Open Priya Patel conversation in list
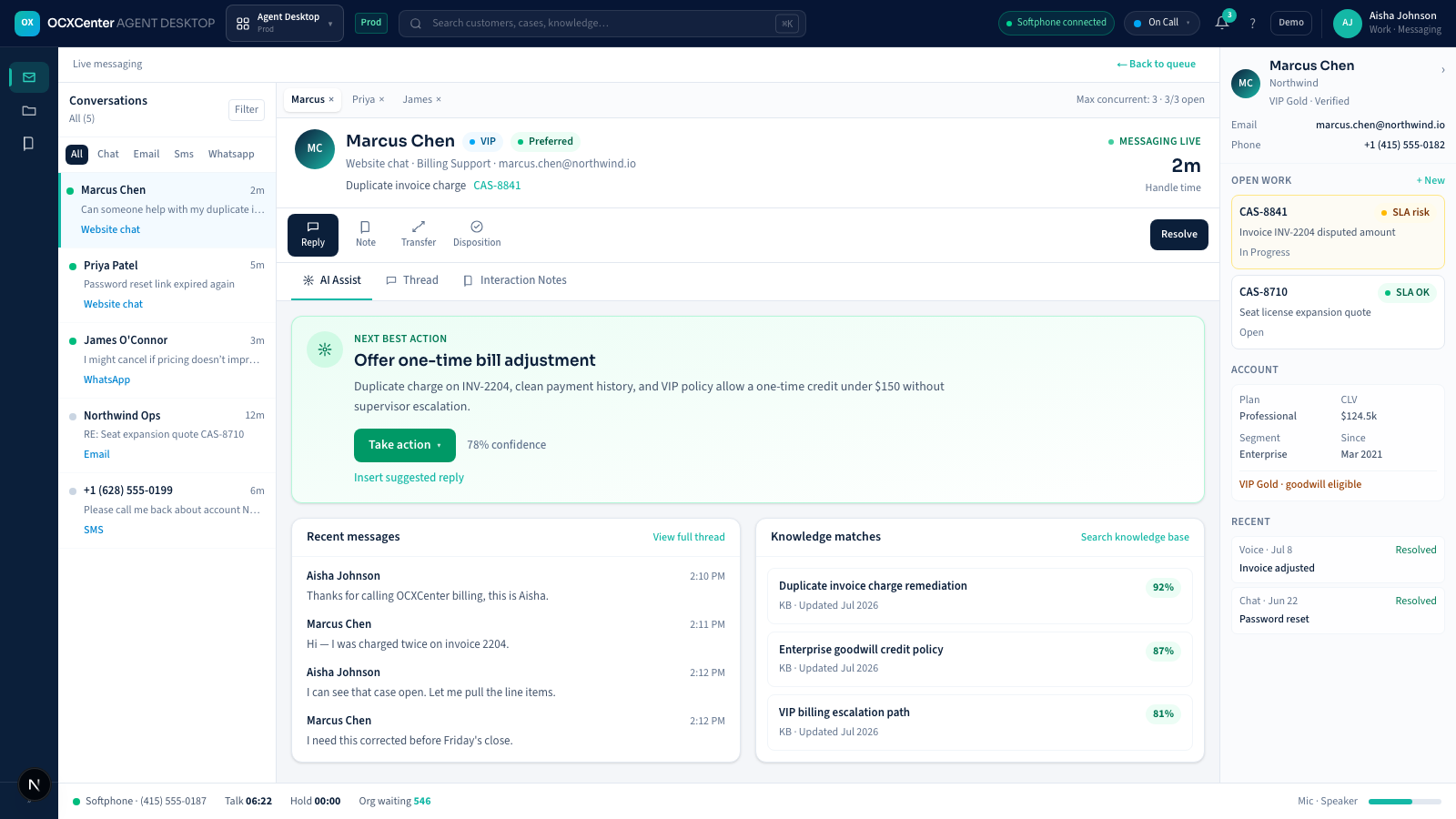Viewport: 1456px width, 819px height. (167, 285)
